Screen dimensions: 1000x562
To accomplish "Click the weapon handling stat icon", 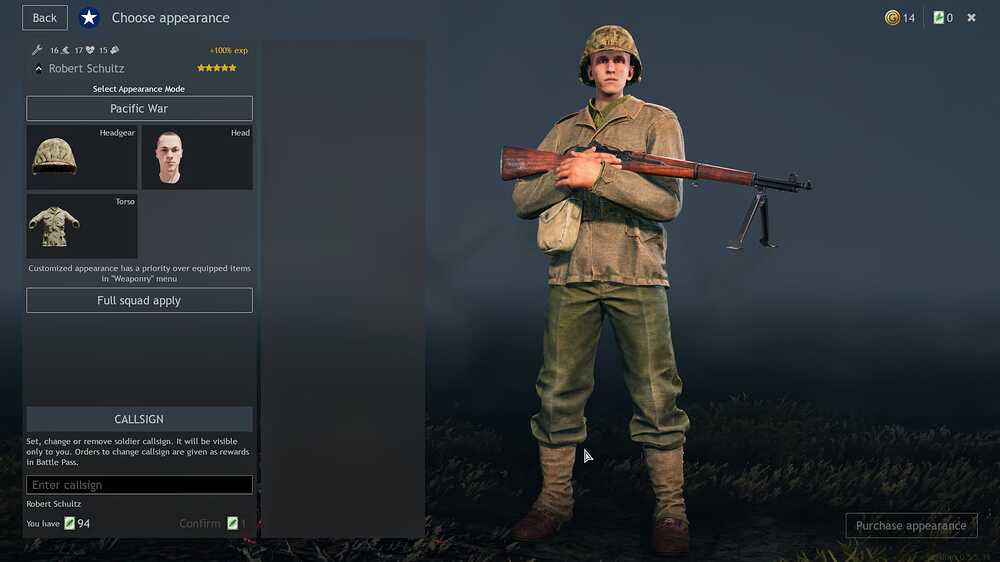I will click(115, 50).
